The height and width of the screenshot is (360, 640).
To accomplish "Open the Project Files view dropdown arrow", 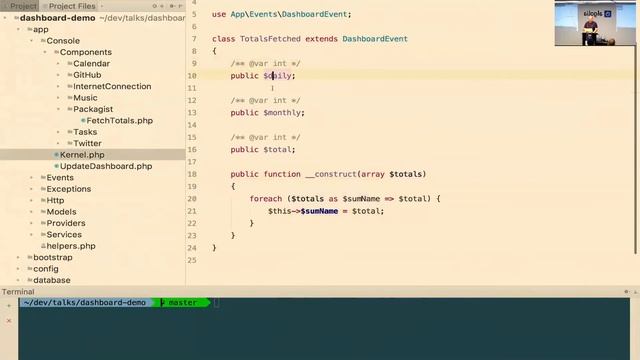I will (x=102, y=6).
